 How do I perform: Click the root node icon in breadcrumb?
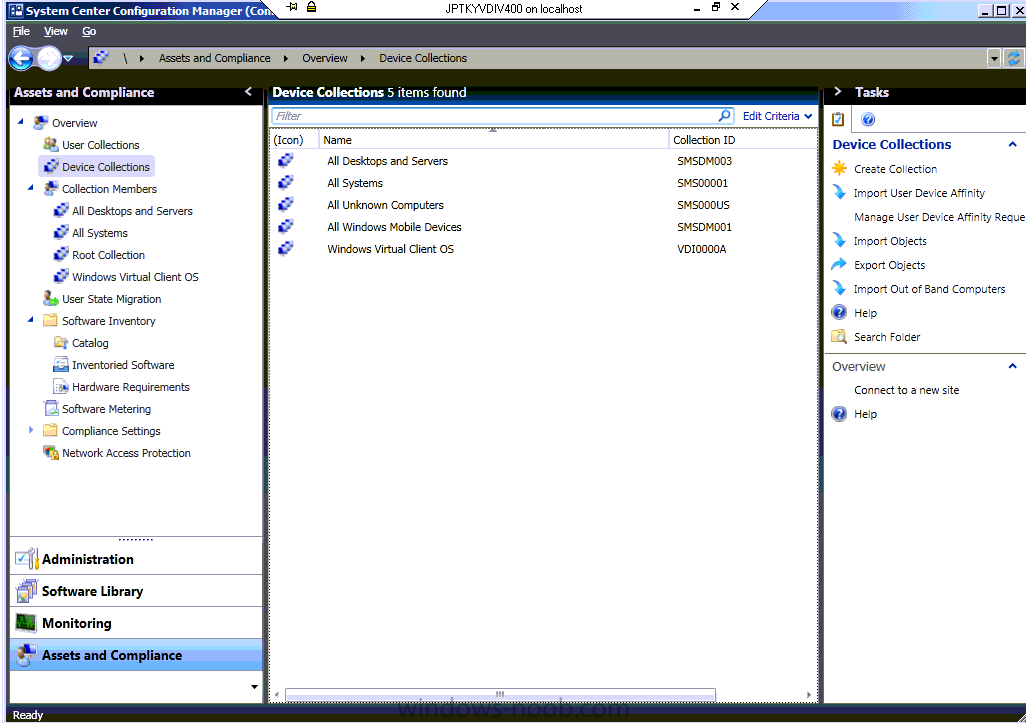tap(101, 58)
